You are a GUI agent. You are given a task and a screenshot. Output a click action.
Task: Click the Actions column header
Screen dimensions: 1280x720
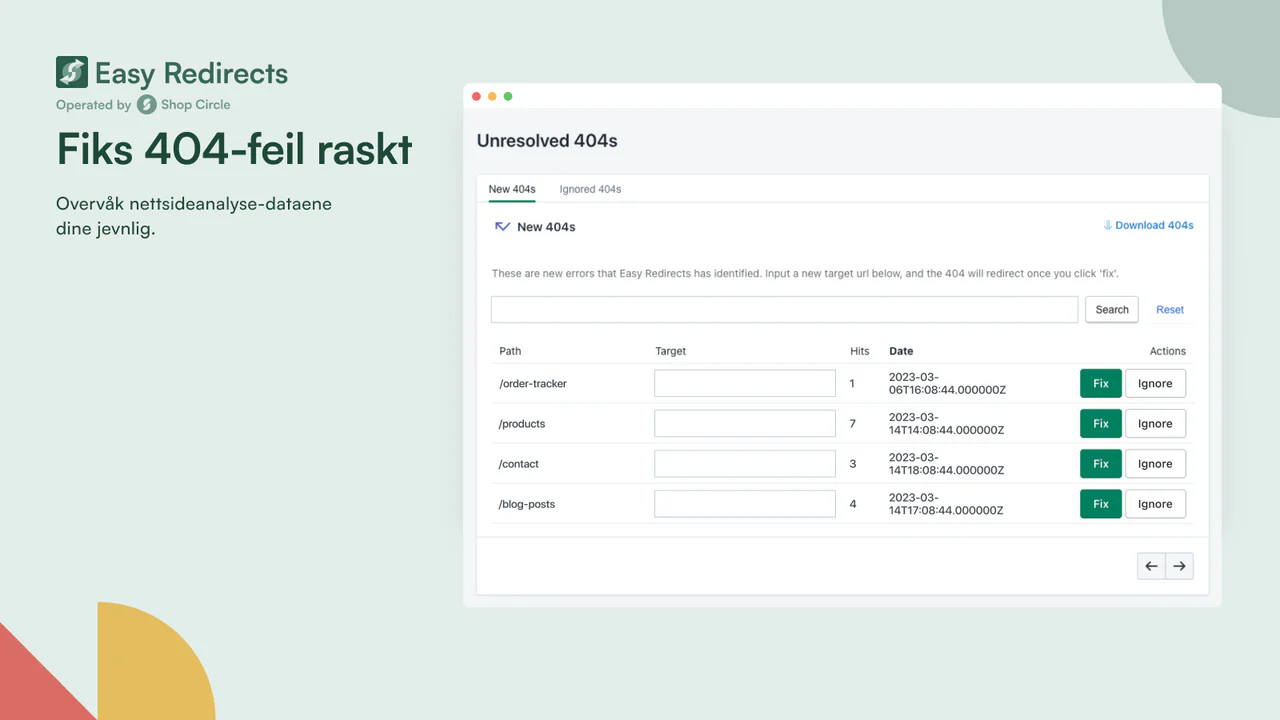coord(1167,351)
